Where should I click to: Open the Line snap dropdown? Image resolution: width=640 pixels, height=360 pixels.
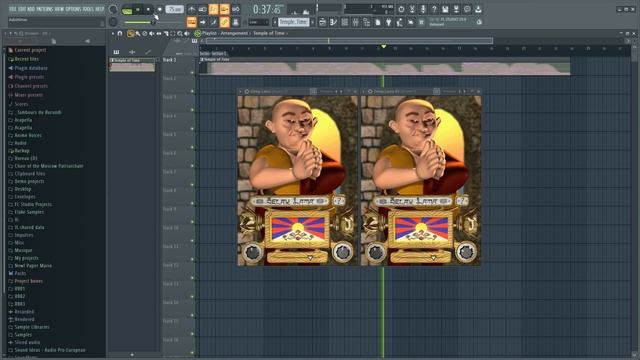click(x=258, y=22)
